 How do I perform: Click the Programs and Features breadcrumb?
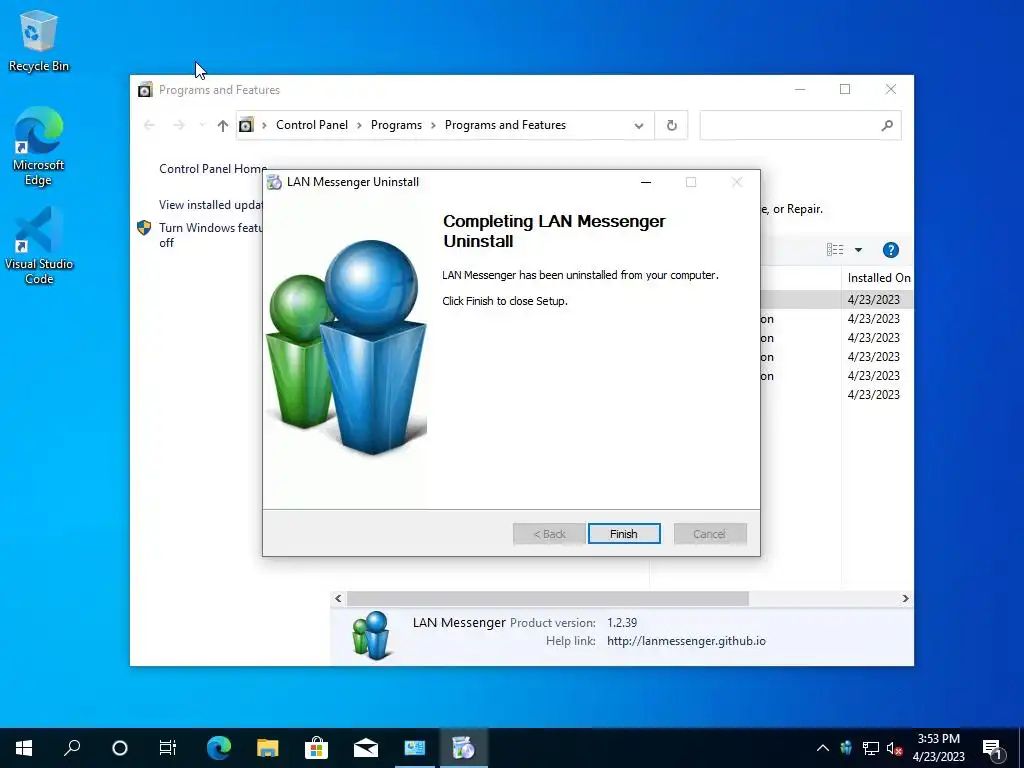pyautogui.click(x=505, y=125)
